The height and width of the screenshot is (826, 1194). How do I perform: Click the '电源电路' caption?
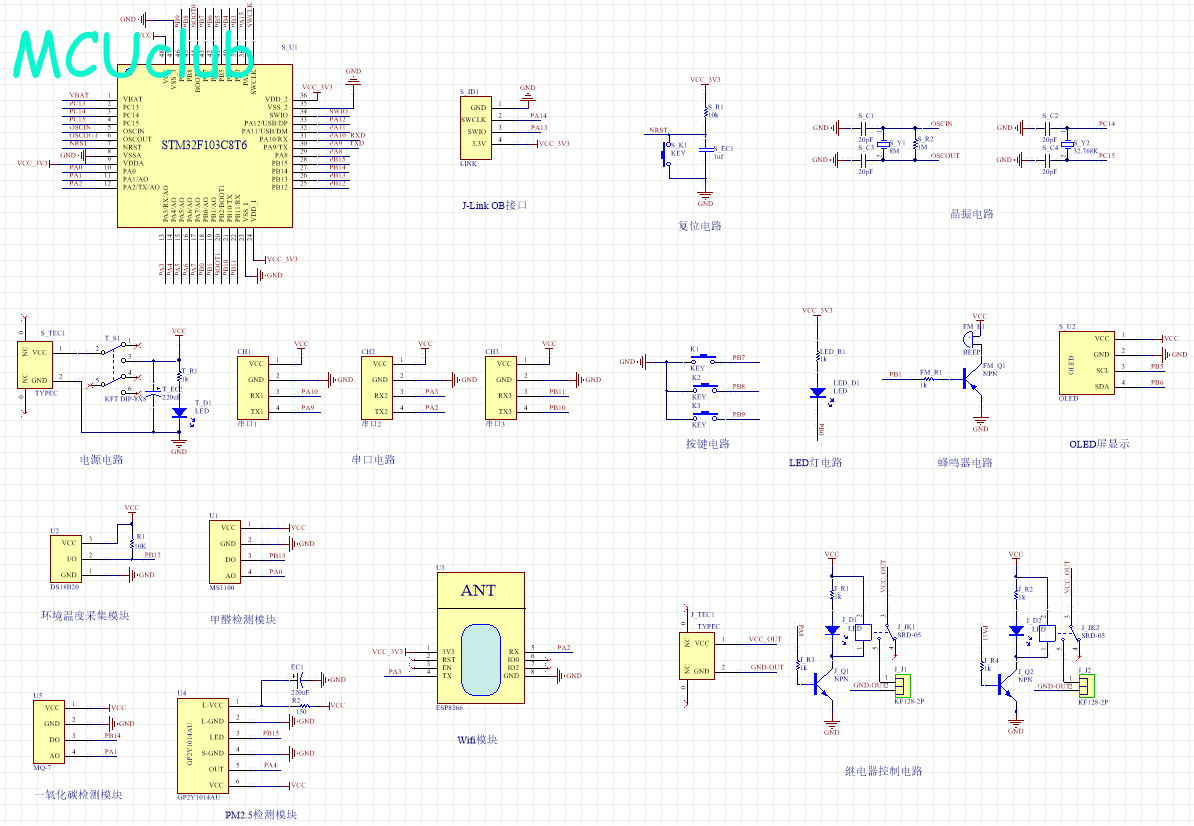coord(101,460)
